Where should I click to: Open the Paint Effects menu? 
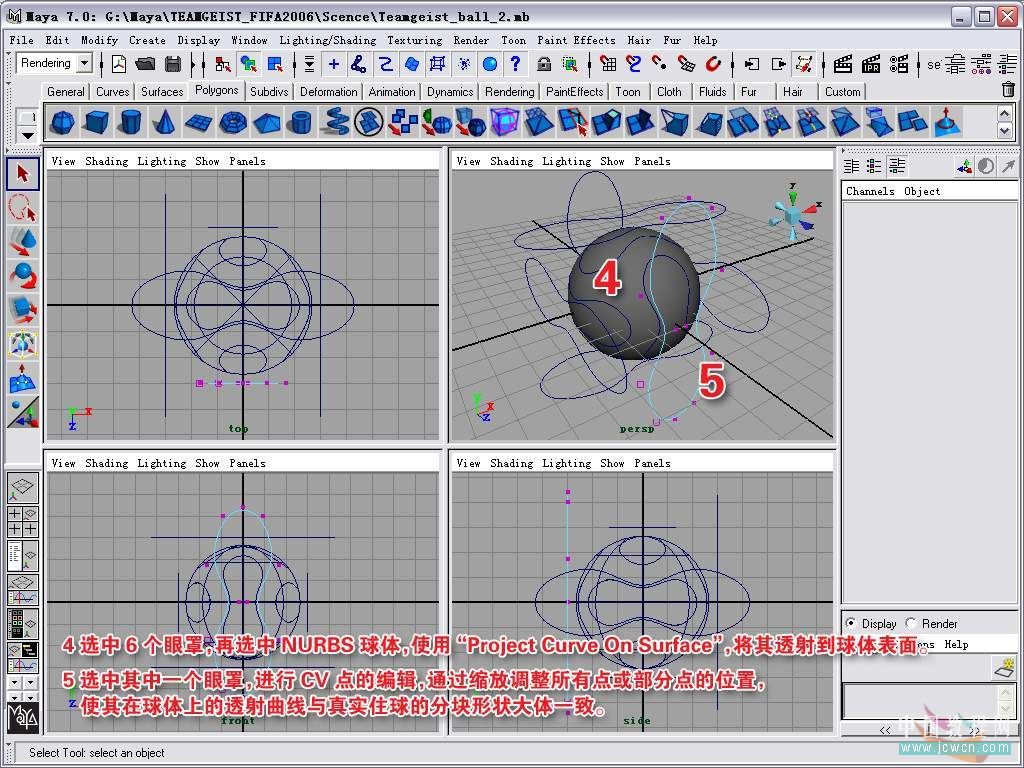576,40
